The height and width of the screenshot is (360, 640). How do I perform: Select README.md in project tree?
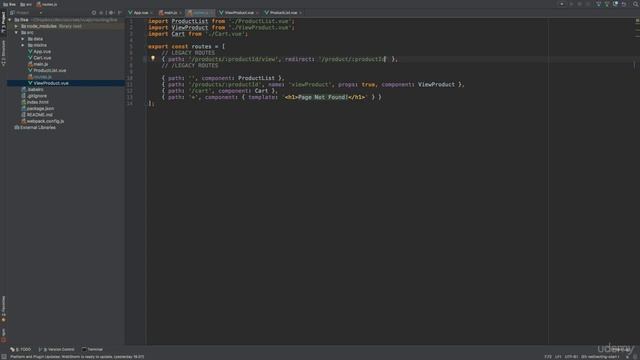click(x=37, y=115)
